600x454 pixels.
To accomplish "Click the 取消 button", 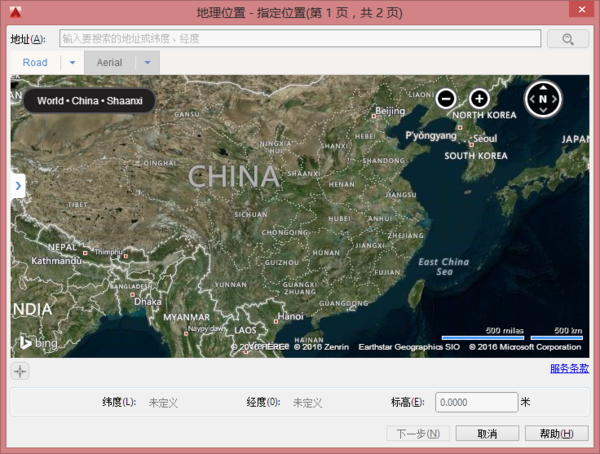I will 487,433.
